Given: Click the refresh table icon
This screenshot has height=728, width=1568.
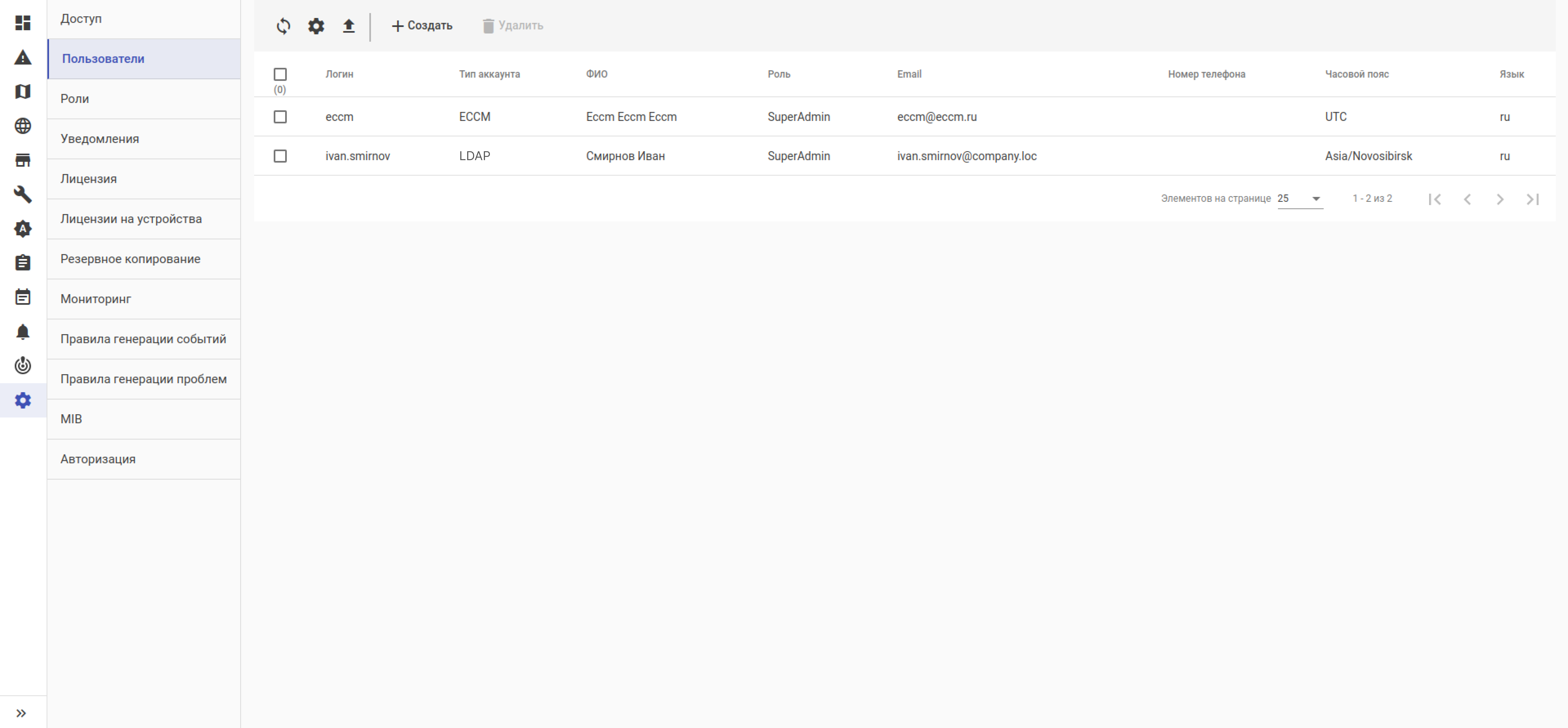Looking at the screenshot, I should pos(283,26).
